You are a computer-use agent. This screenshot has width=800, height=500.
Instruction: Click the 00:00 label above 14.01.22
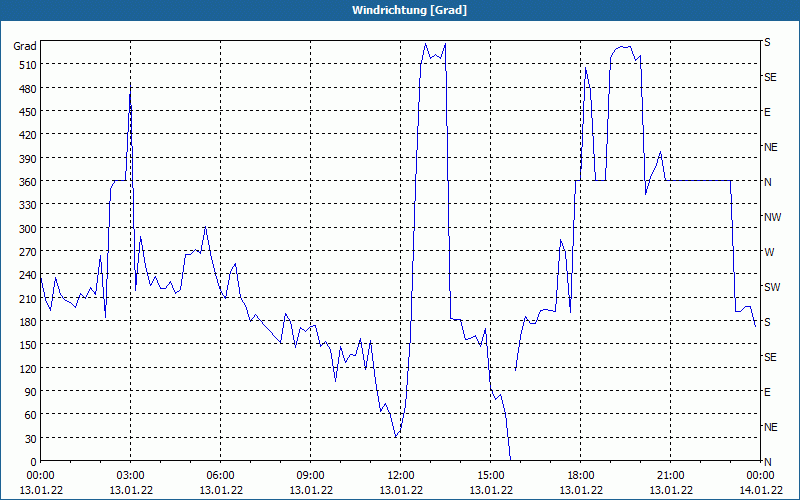(x=761, y=476)
